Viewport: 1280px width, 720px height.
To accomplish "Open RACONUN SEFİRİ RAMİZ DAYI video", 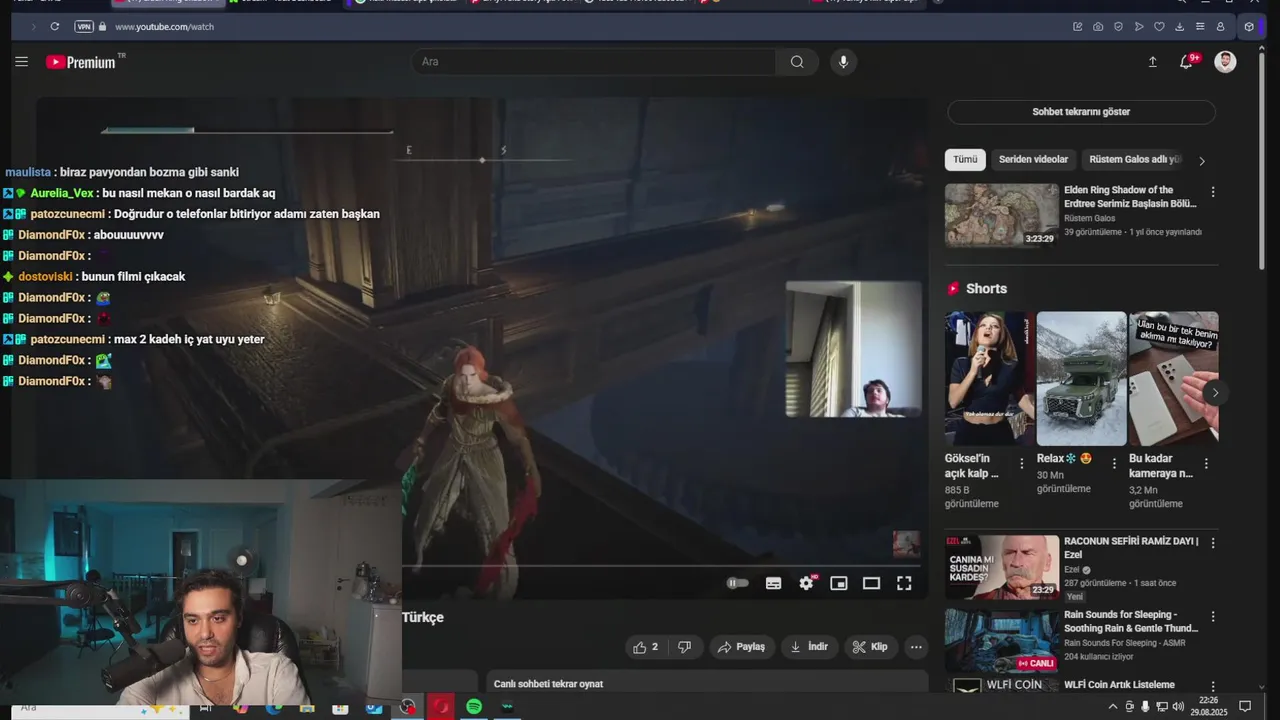I will [1001, 567].
